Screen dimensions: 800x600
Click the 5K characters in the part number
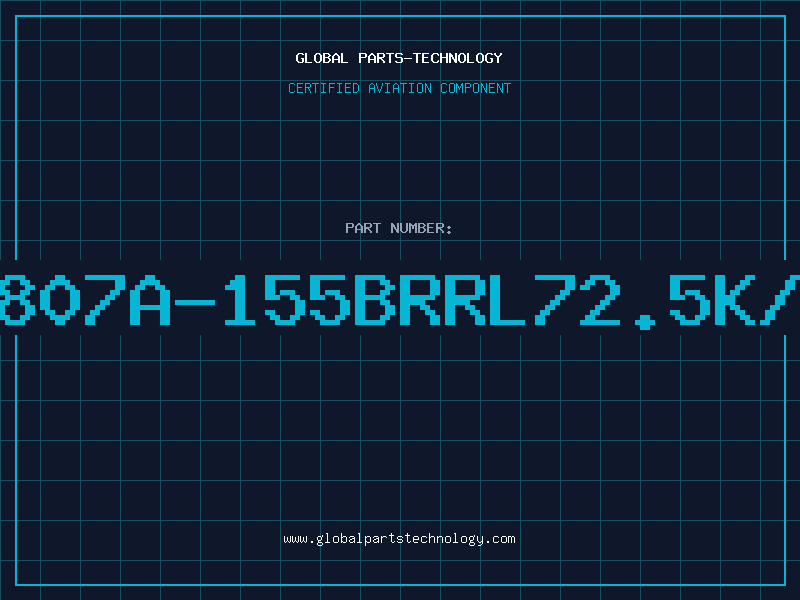tap(713, 299)
